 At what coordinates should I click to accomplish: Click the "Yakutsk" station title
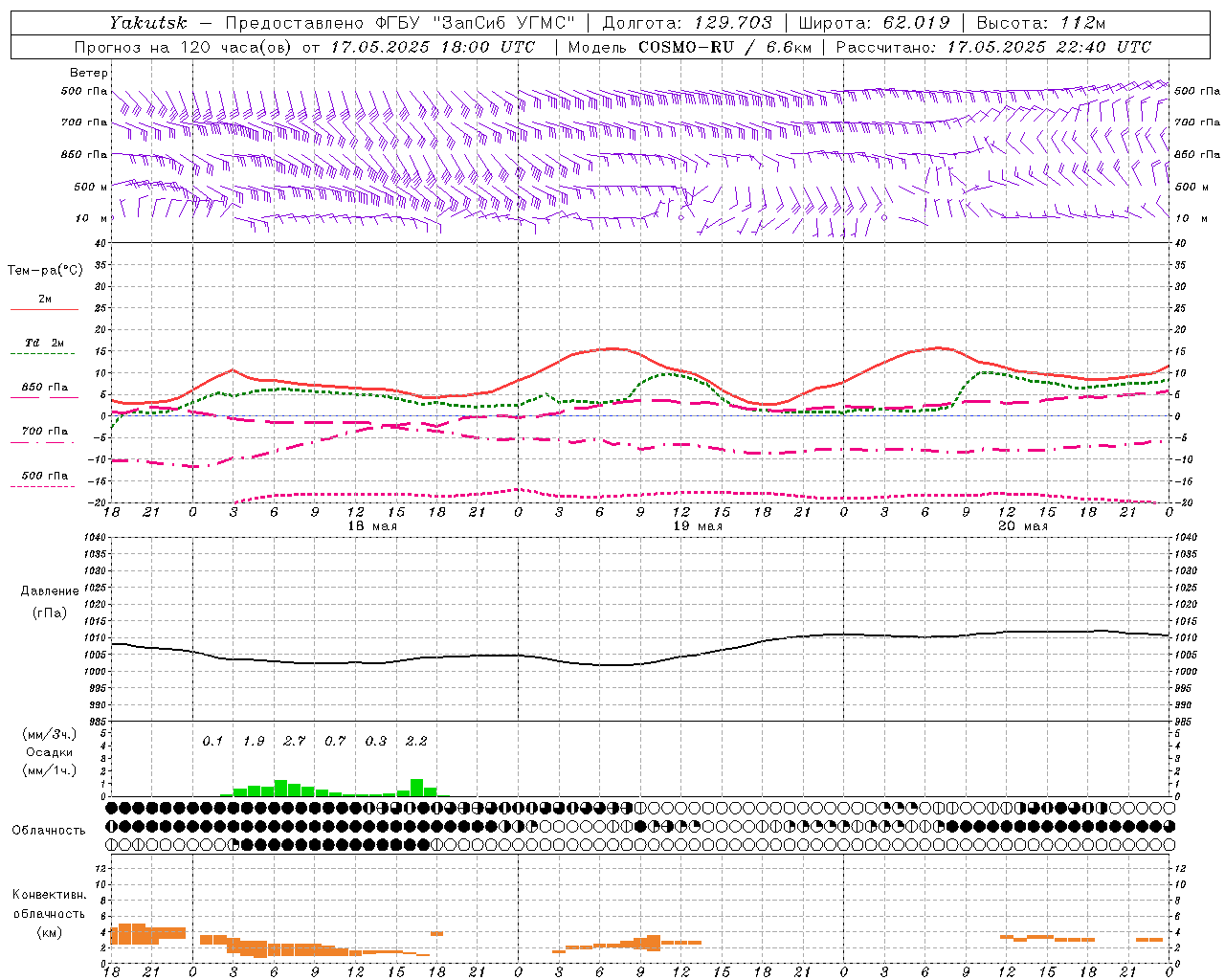coord(147,23)
